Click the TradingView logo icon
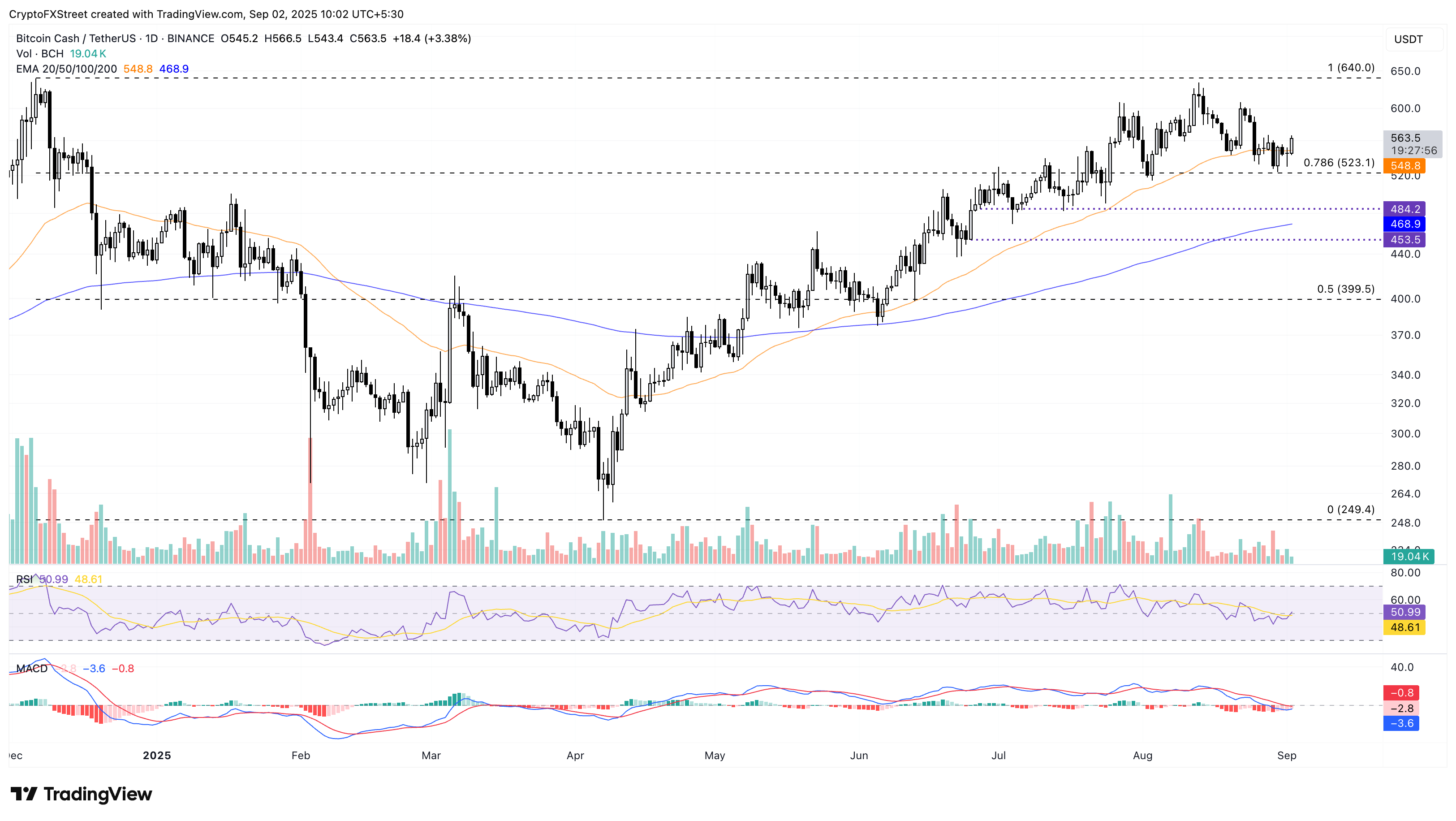Screen dimensions: 1456x821 24,794
